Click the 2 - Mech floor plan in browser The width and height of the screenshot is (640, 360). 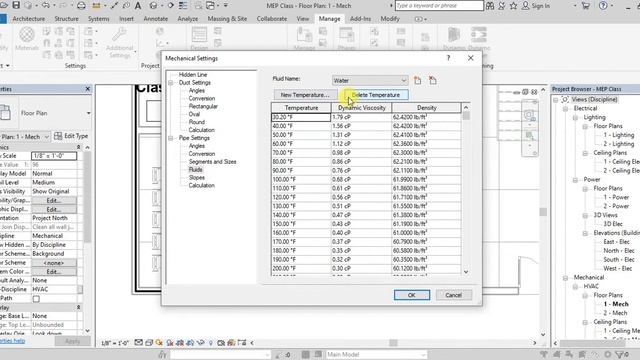(x=616, y=313)
